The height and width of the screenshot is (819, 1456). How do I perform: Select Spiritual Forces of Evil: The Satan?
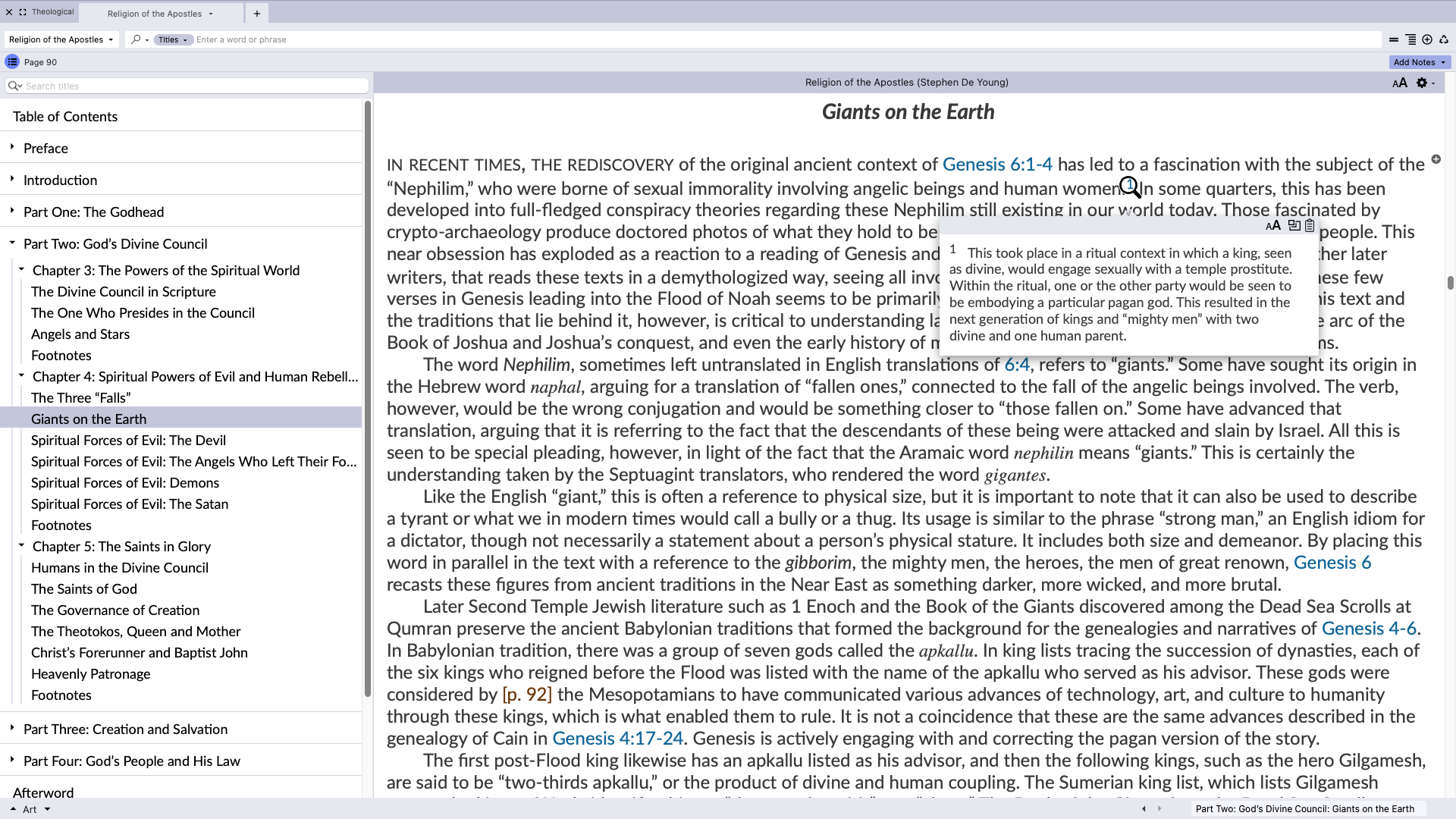130,504
